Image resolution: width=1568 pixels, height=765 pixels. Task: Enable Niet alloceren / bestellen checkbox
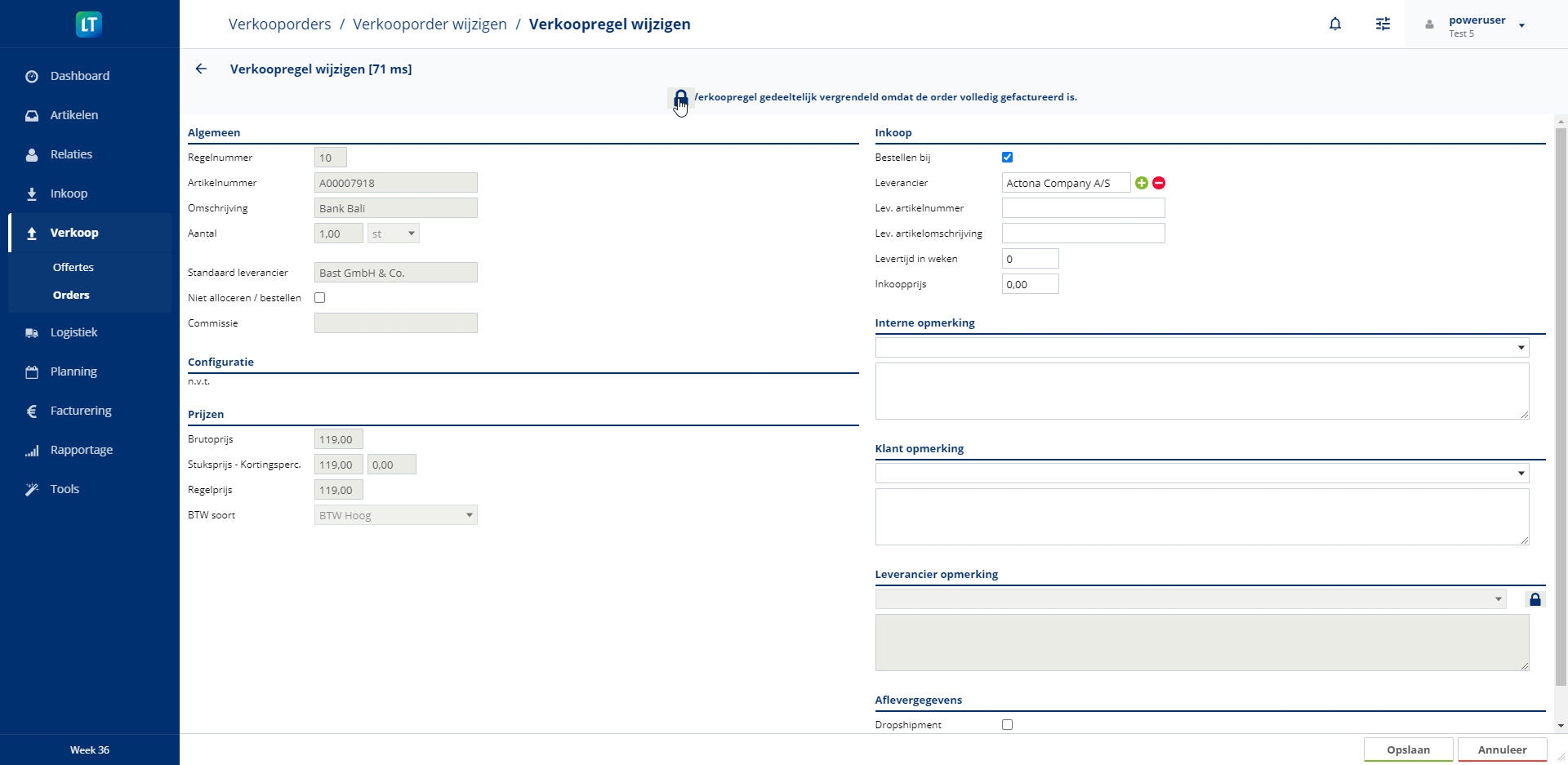[x=320, y=298]
